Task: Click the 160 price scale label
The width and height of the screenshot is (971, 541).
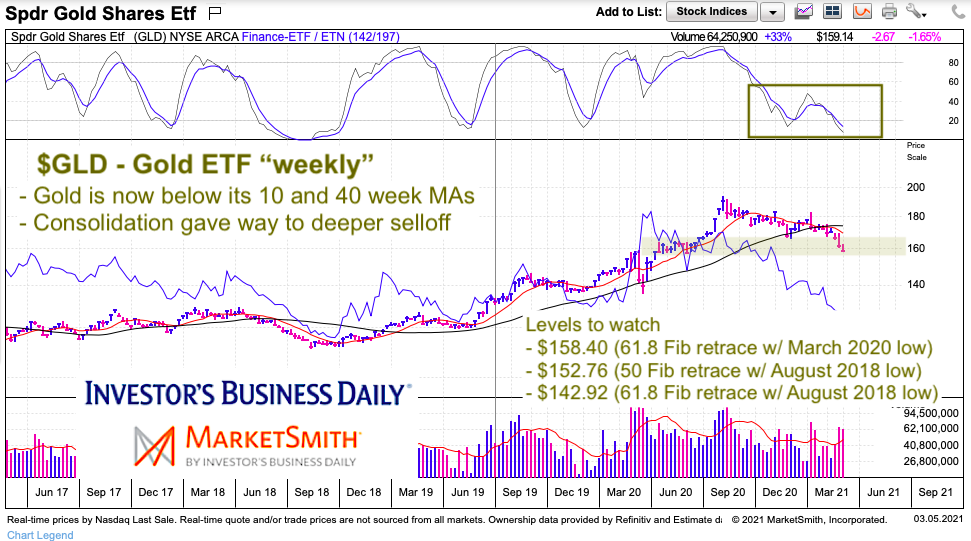Action: pos(916,248)
